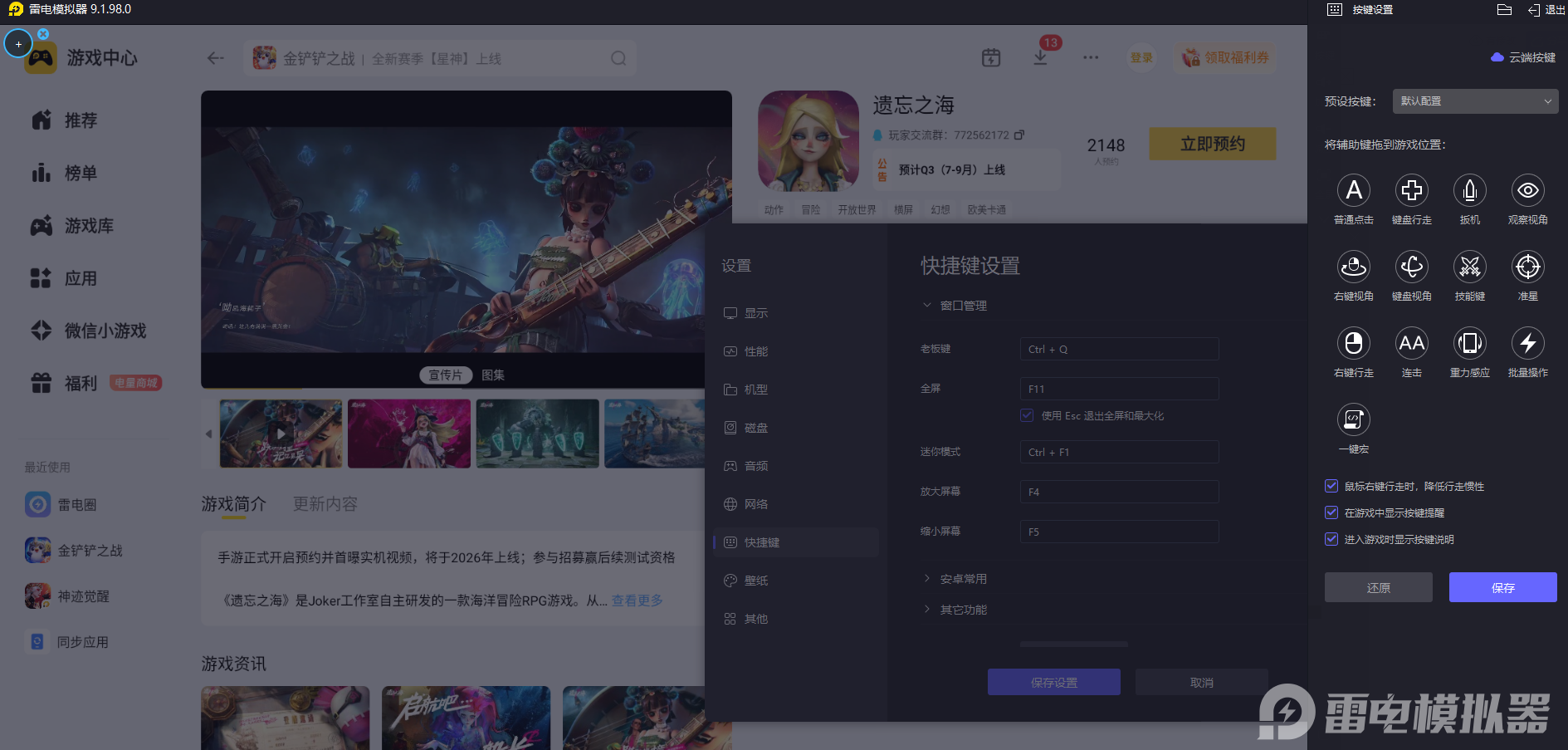Copy the player group number 772562172
The width and height of the screenshot is (1568, 750).
(1019, 135)
